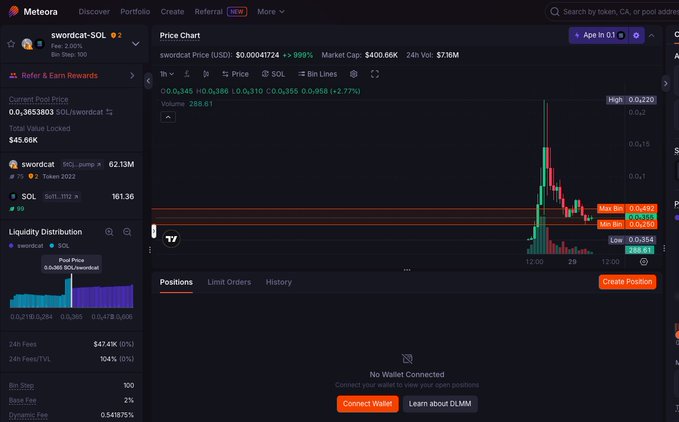Viewport: 679px width, 422px height.
Task: Toggle SOL series in liquidity legend
Action: pyautogui.click(x=59, y=246)
